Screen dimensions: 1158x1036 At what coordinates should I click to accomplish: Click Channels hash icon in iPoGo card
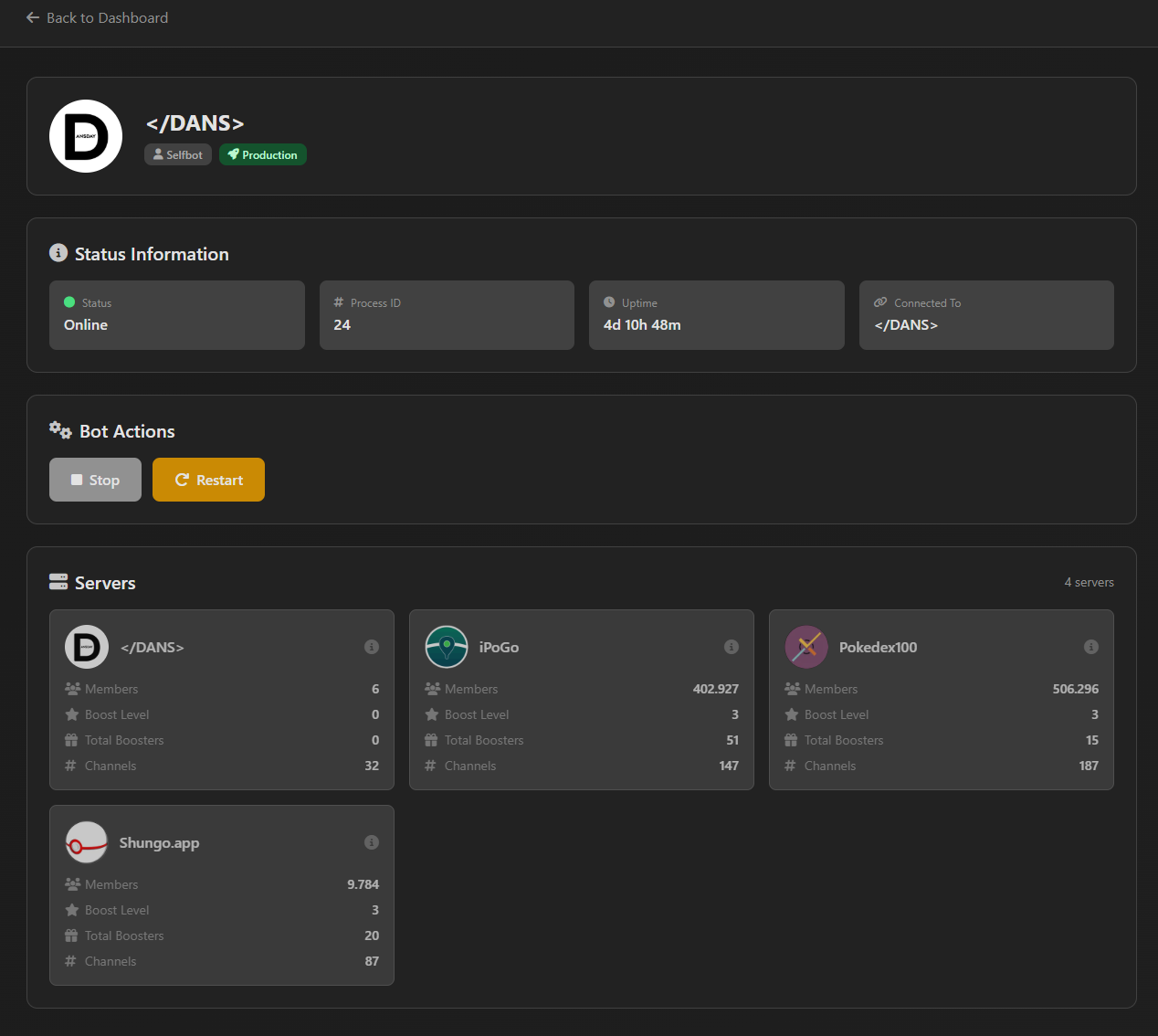(430, 766)
